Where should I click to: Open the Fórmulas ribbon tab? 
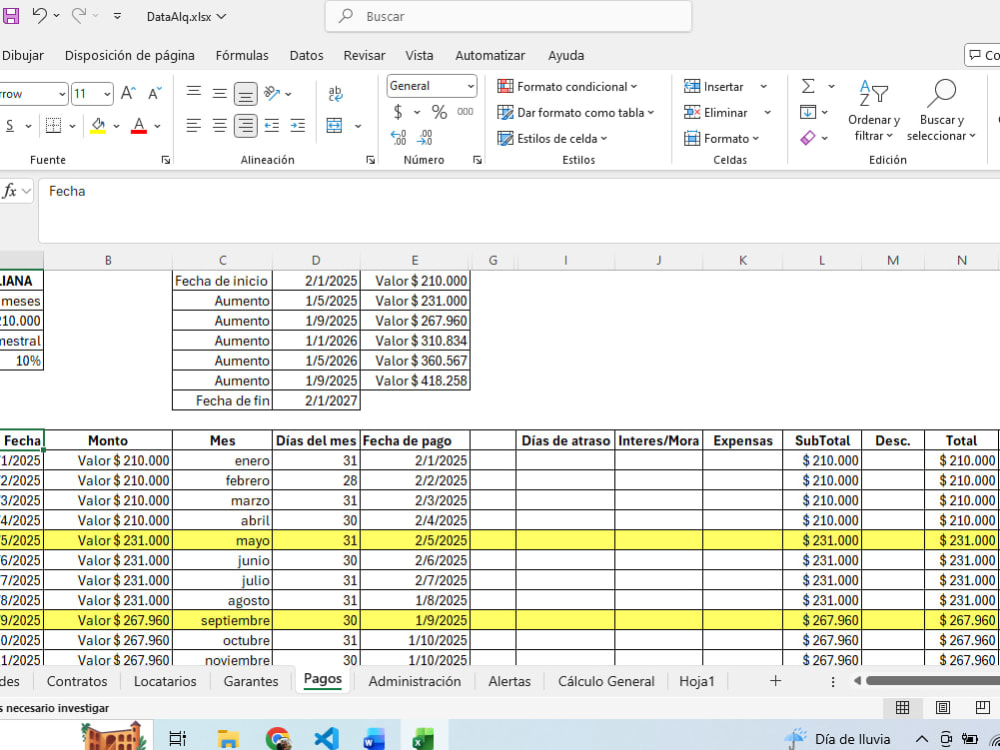pos(242,55)
